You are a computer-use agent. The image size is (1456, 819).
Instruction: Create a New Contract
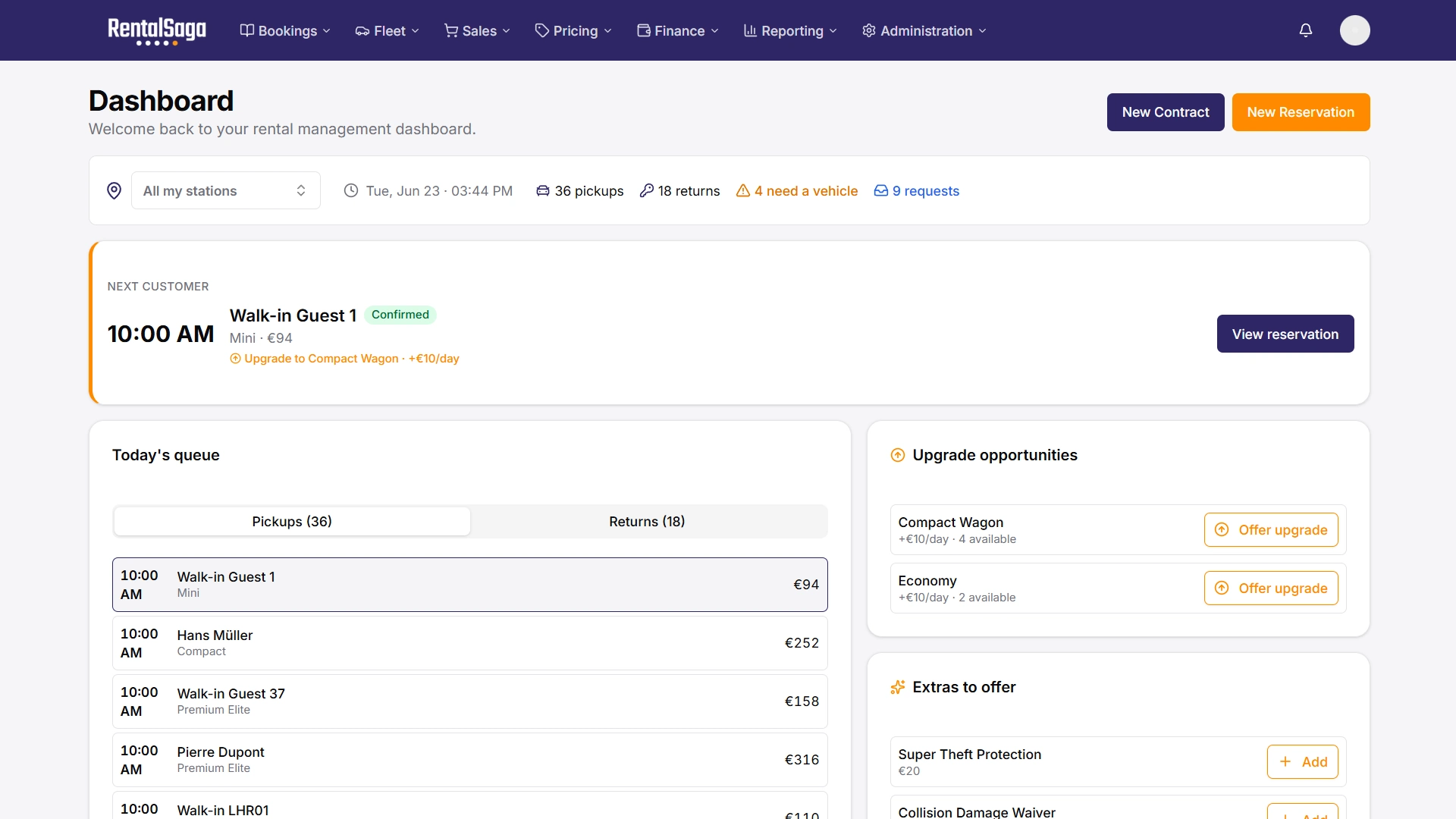[x=1166, y=112]
